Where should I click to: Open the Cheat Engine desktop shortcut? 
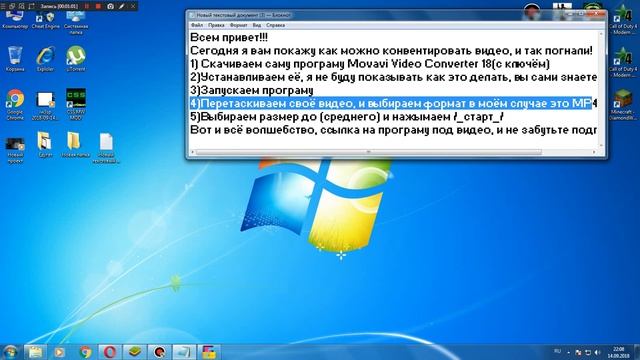(x=45, y=19)
